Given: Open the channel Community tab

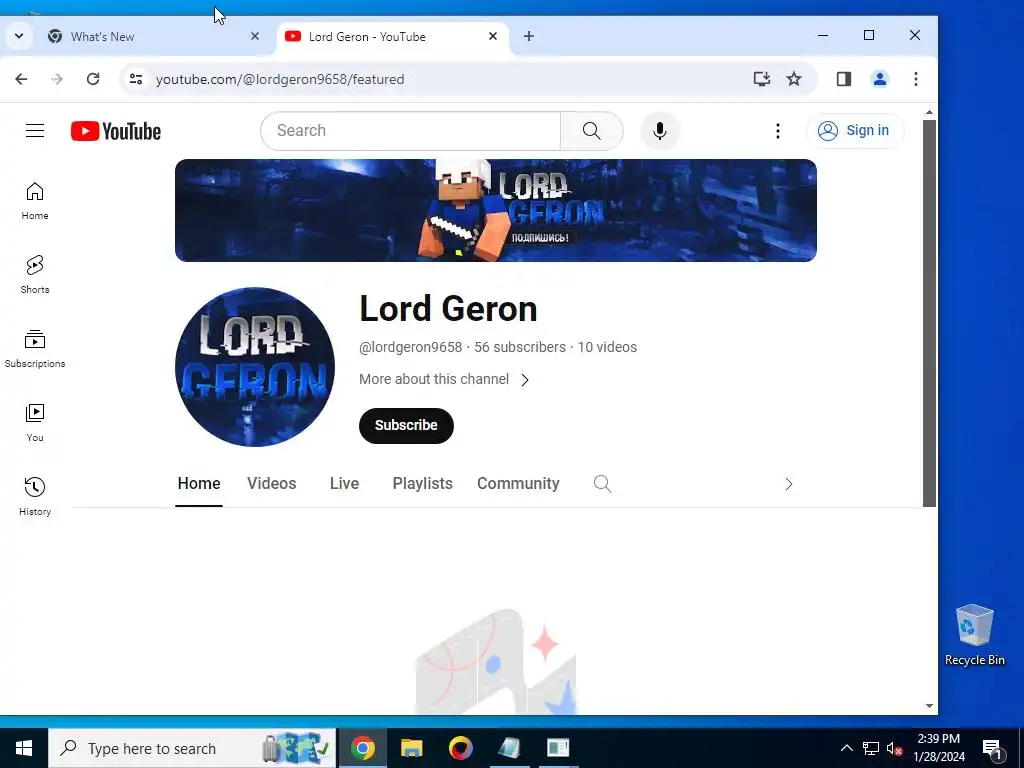Looking at the screenshot, I should coord(518,484).
